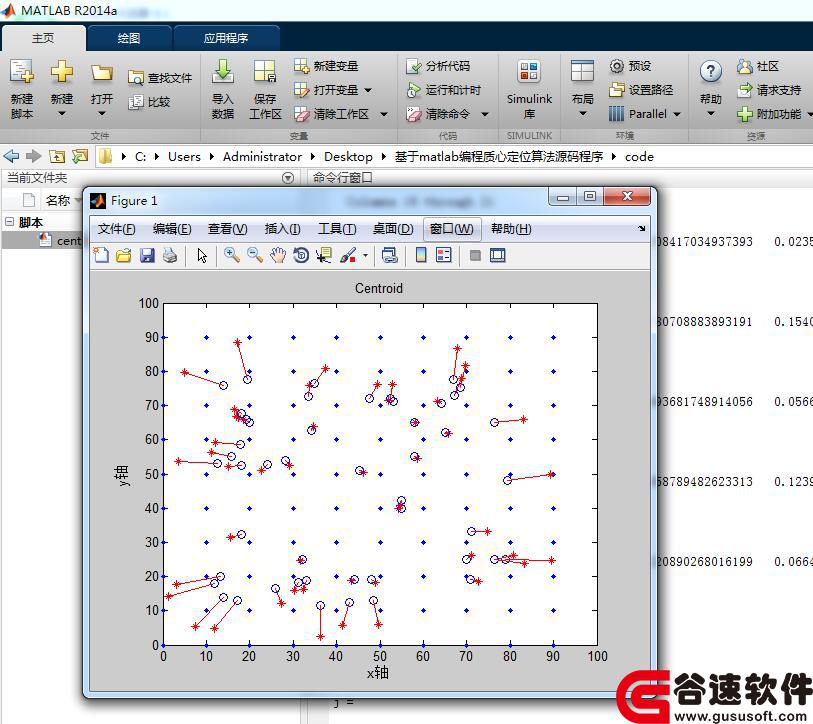
Task: Print figure with printer icon
Action: 170,255
